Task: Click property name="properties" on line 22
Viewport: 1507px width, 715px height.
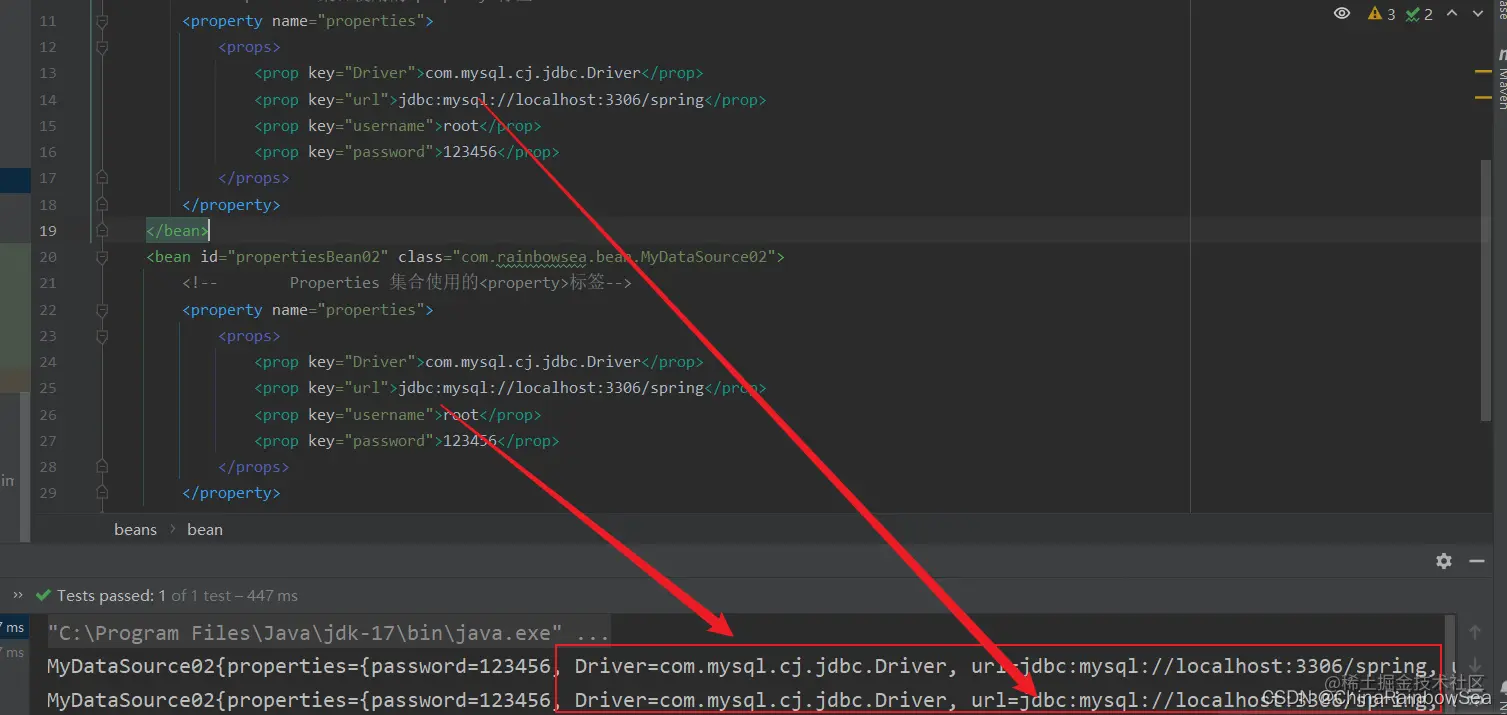Action: pos(308,310)
